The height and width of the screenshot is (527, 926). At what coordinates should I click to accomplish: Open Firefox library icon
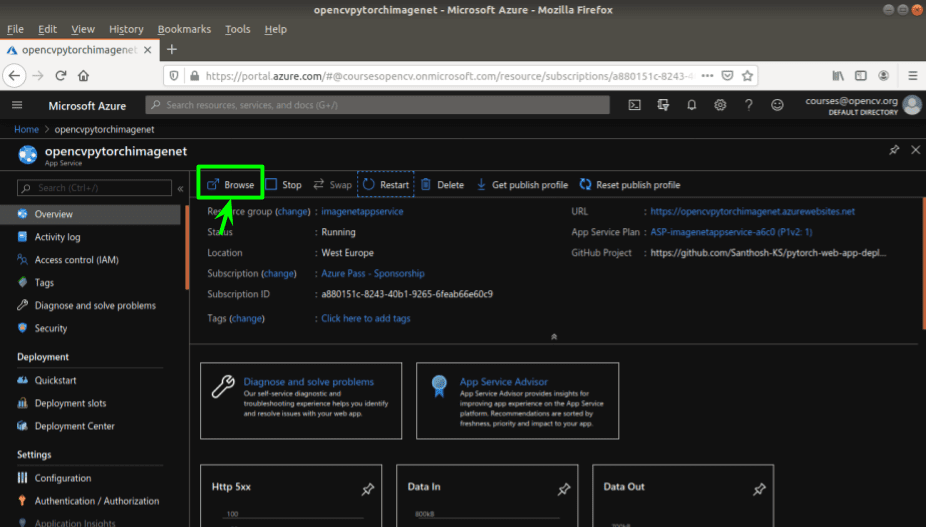(x=838, y=76)
